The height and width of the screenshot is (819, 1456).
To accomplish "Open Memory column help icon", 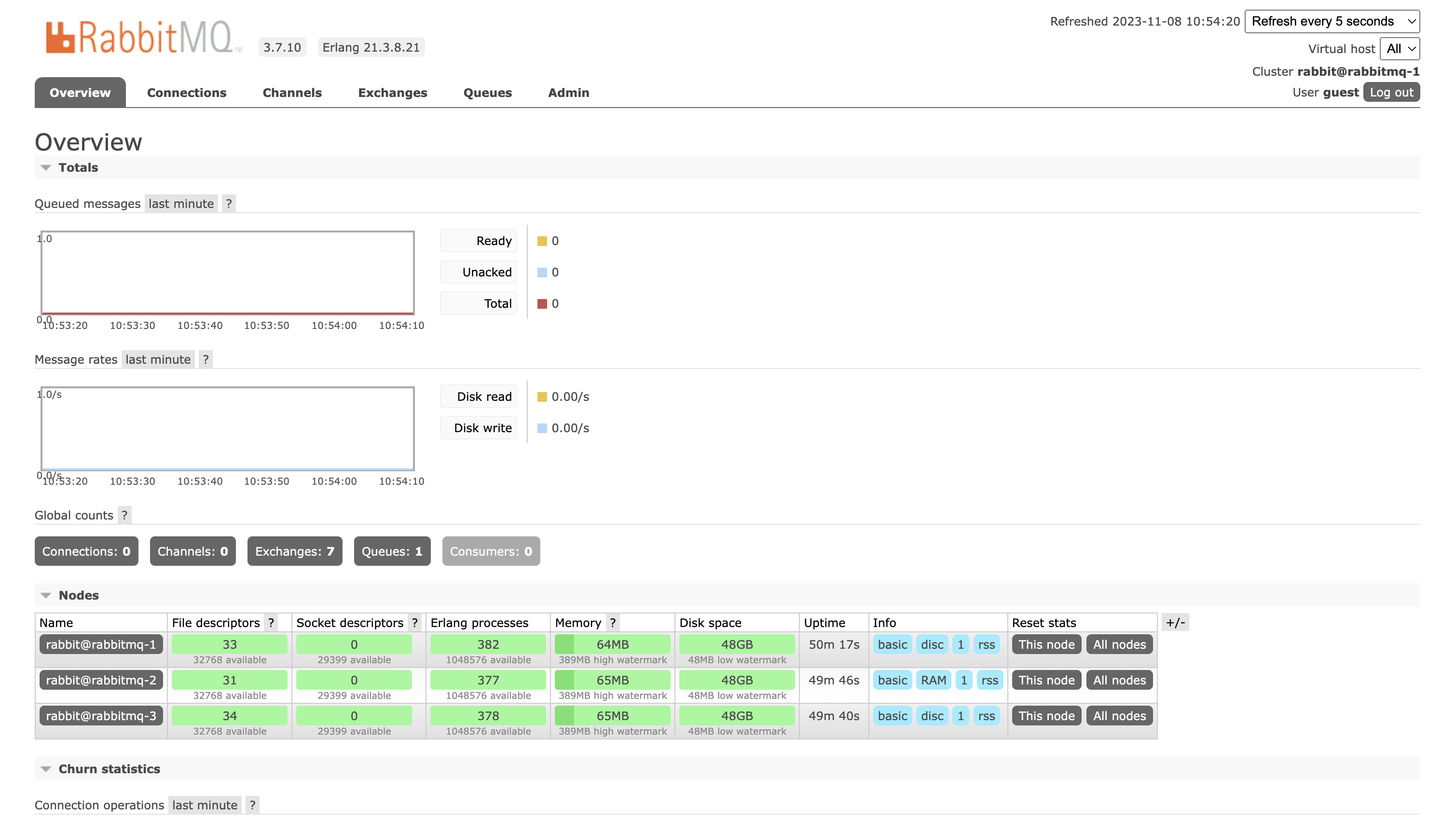I will click(x=613, y=622).
